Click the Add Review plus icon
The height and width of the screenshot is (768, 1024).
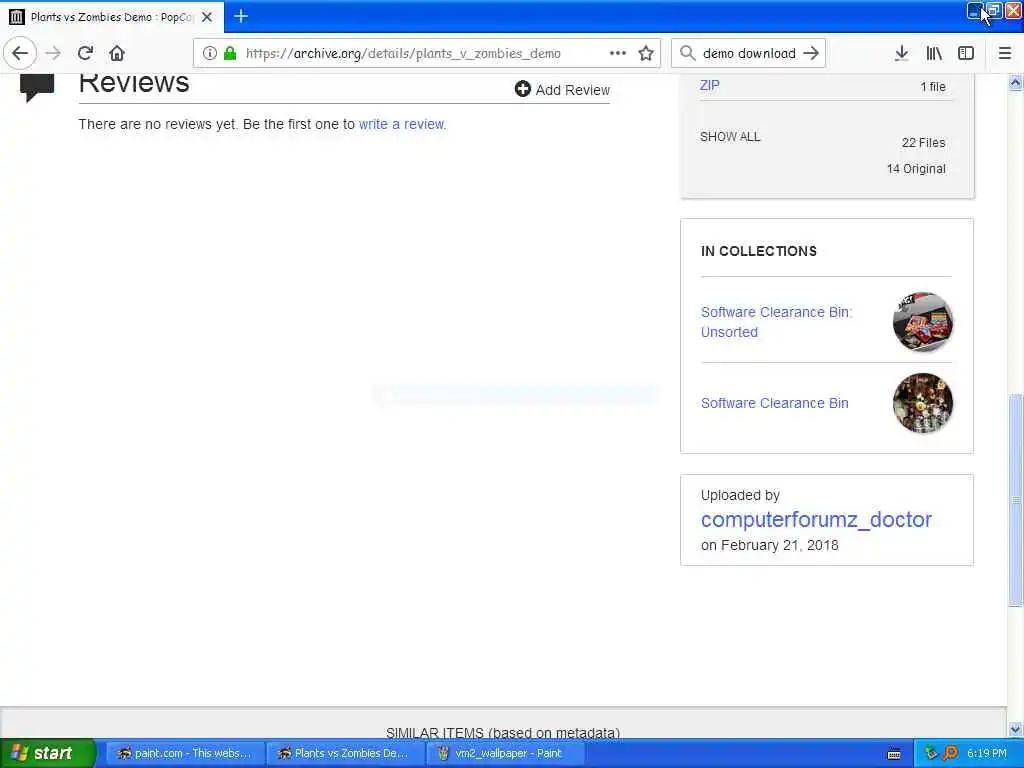[x=522, y=89]
